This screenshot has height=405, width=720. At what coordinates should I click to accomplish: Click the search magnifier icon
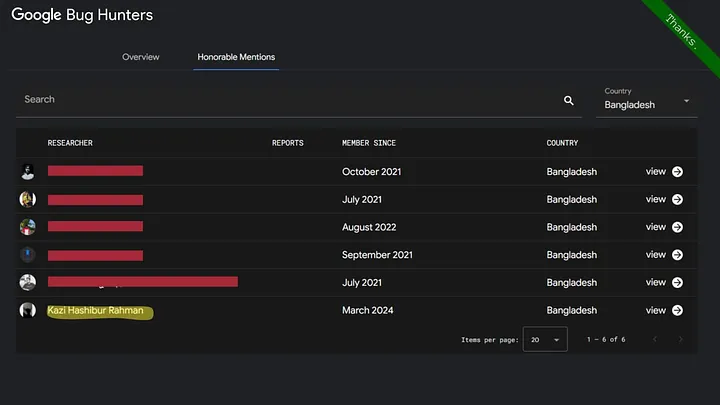click(568, 101)
